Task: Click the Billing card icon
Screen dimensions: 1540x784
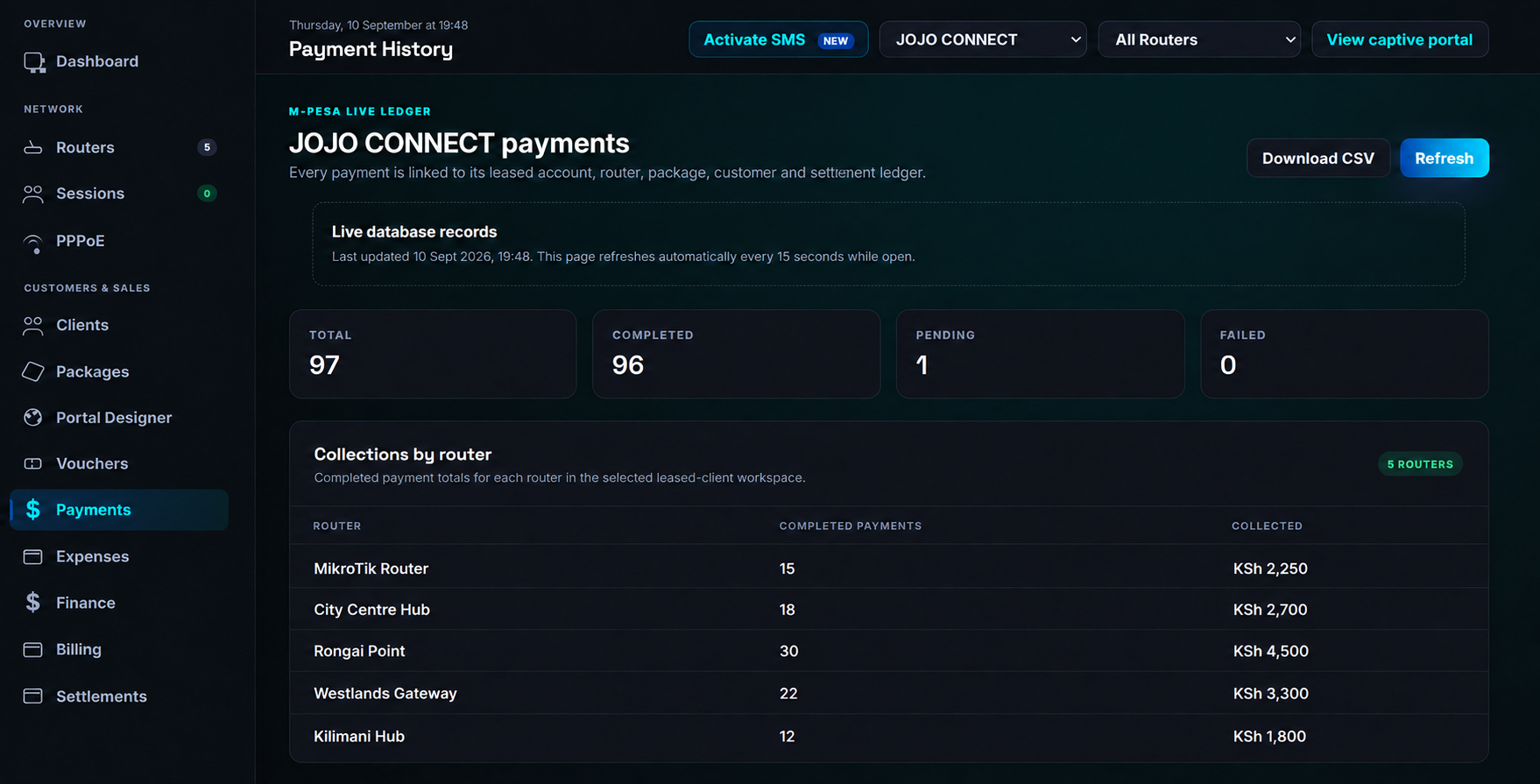Action: tap(33, 649)
